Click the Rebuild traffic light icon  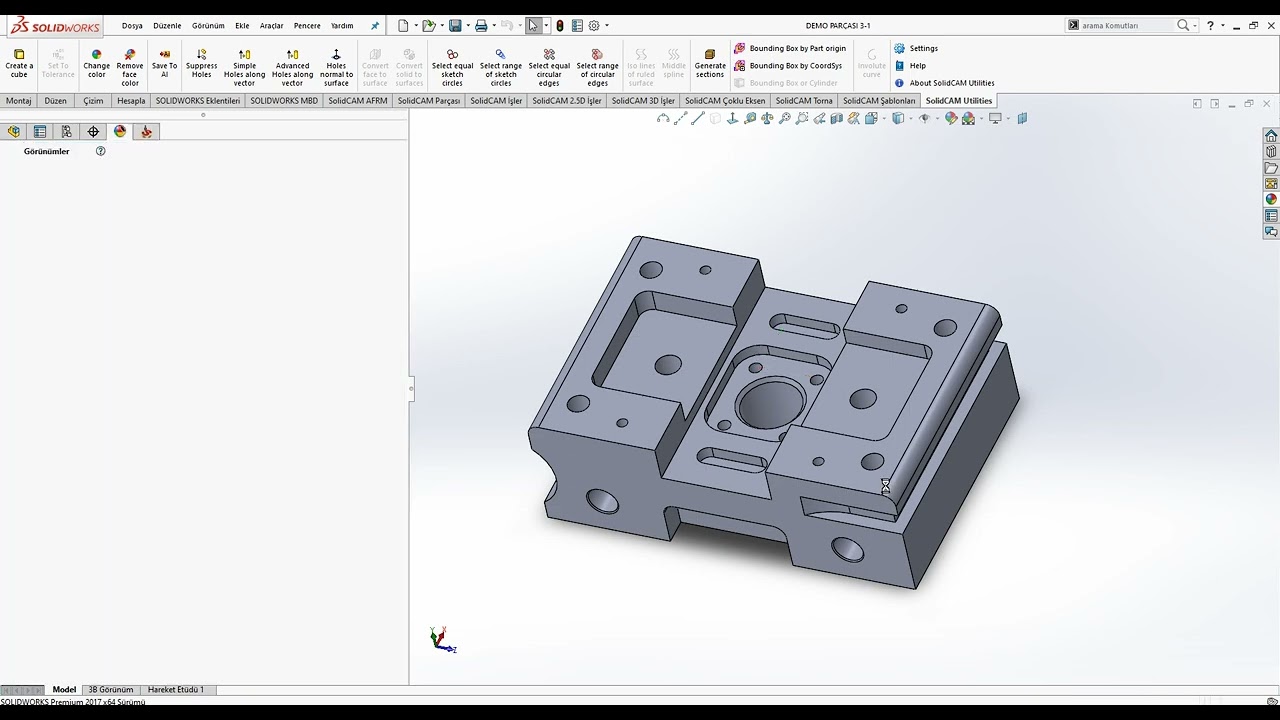(560, 26)
